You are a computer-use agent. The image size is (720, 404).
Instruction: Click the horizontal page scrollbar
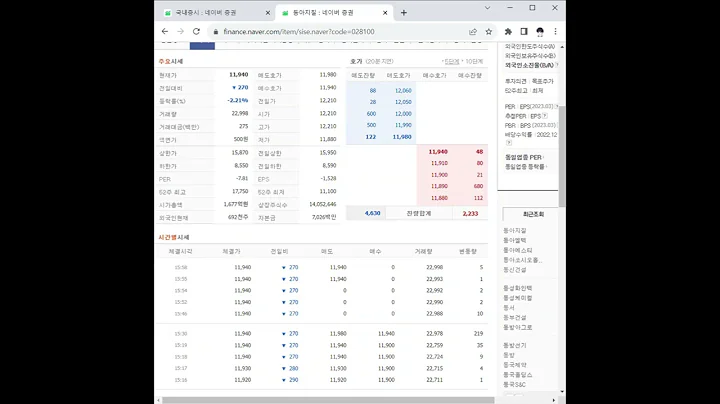click(328, 400)
